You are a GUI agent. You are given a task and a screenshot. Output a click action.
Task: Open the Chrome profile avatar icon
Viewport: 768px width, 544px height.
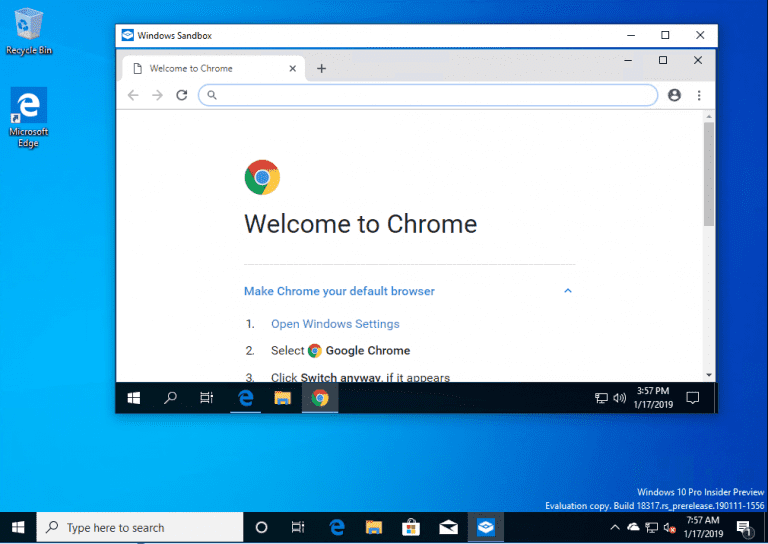[x=674, y=95]
